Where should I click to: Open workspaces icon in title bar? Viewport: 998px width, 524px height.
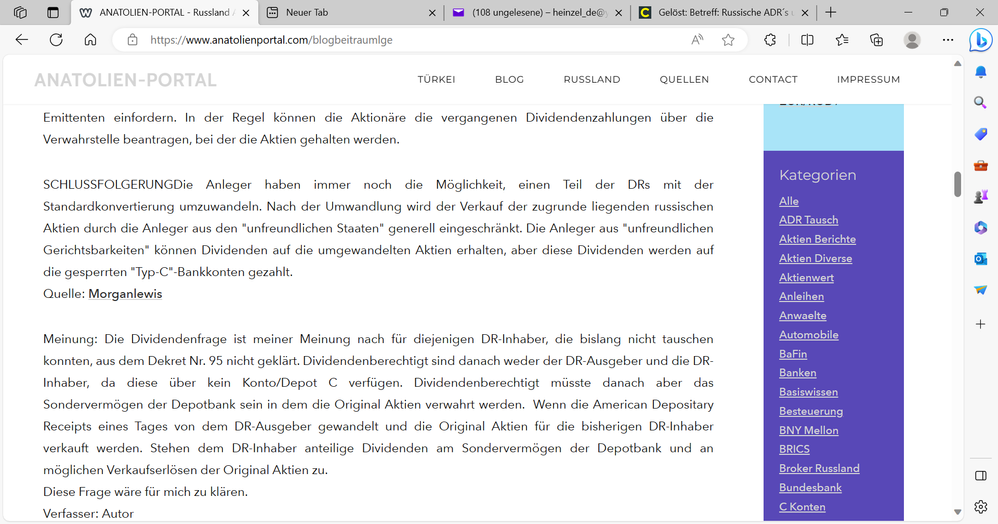[x=20, y=12]
